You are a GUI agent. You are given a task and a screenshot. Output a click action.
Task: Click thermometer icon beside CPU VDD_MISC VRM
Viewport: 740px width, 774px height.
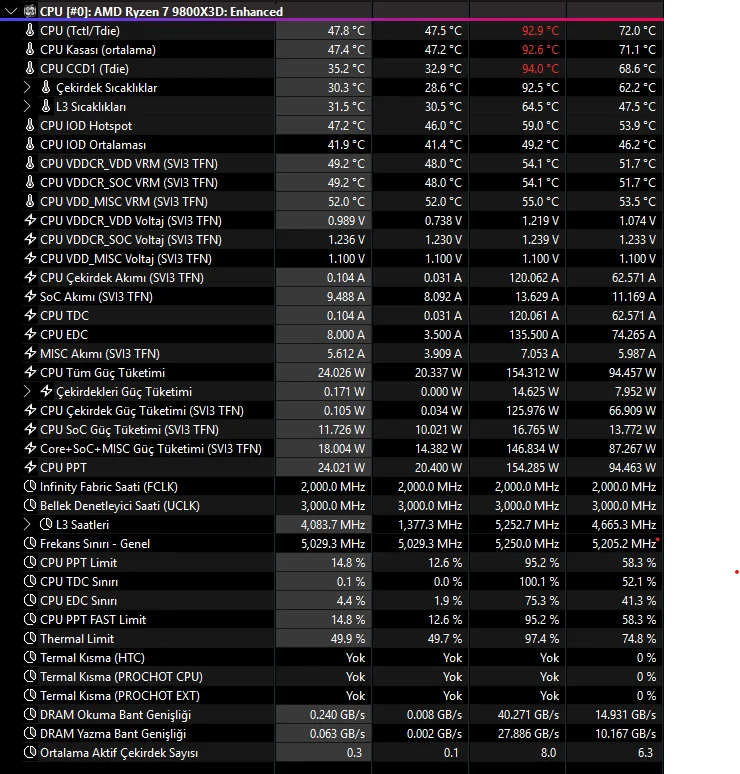pyautogui.click(x=30, y=201)
